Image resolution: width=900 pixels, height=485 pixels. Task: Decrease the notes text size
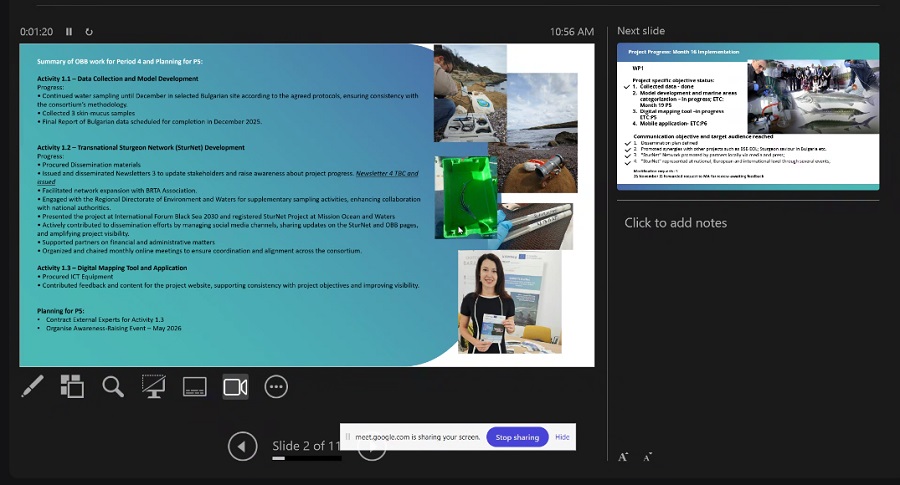coord(647,457)
